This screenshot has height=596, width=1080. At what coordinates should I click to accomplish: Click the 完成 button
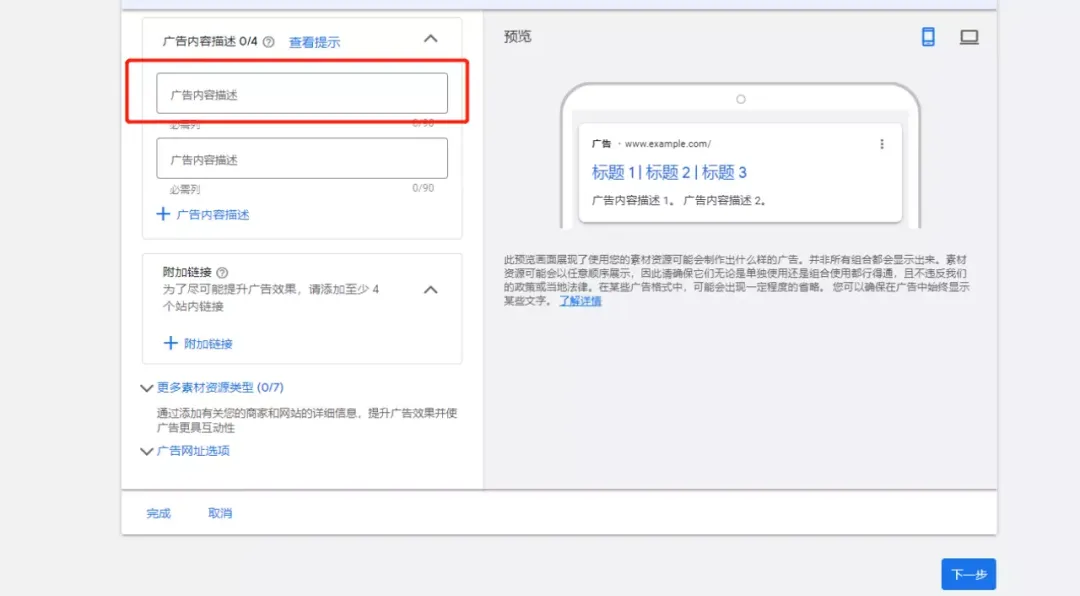pos(158,513)
